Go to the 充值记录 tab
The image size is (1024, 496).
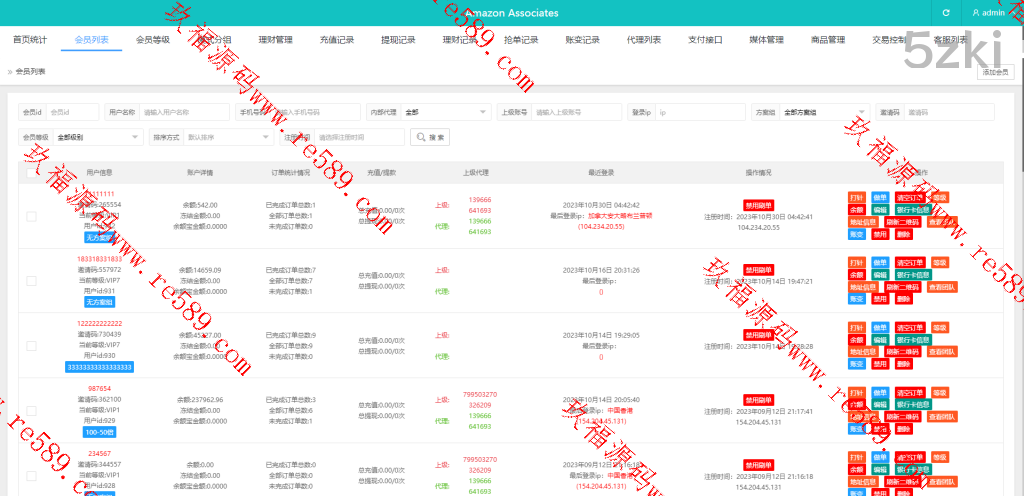point(336,40)
